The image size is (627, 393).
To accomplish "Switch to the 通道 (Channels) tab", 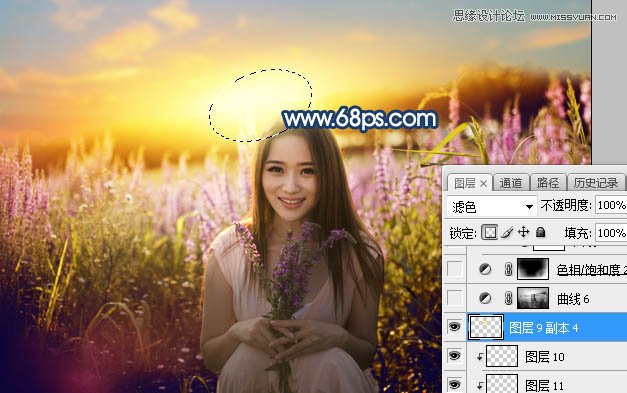I will pos(511,183).
